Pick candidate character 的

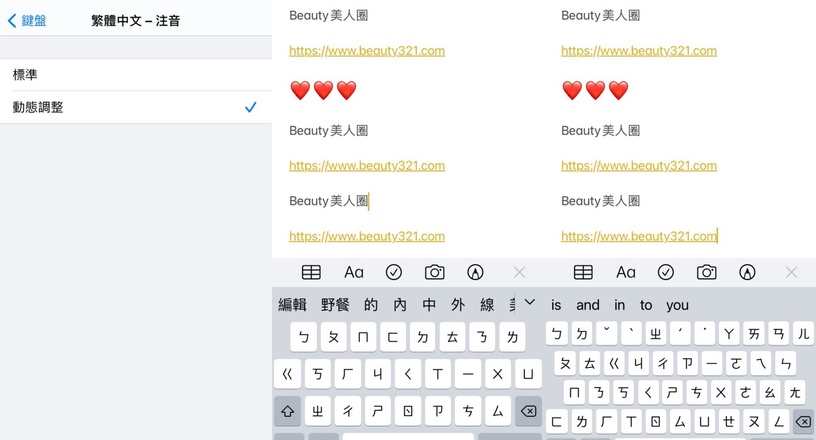(371, 305)
